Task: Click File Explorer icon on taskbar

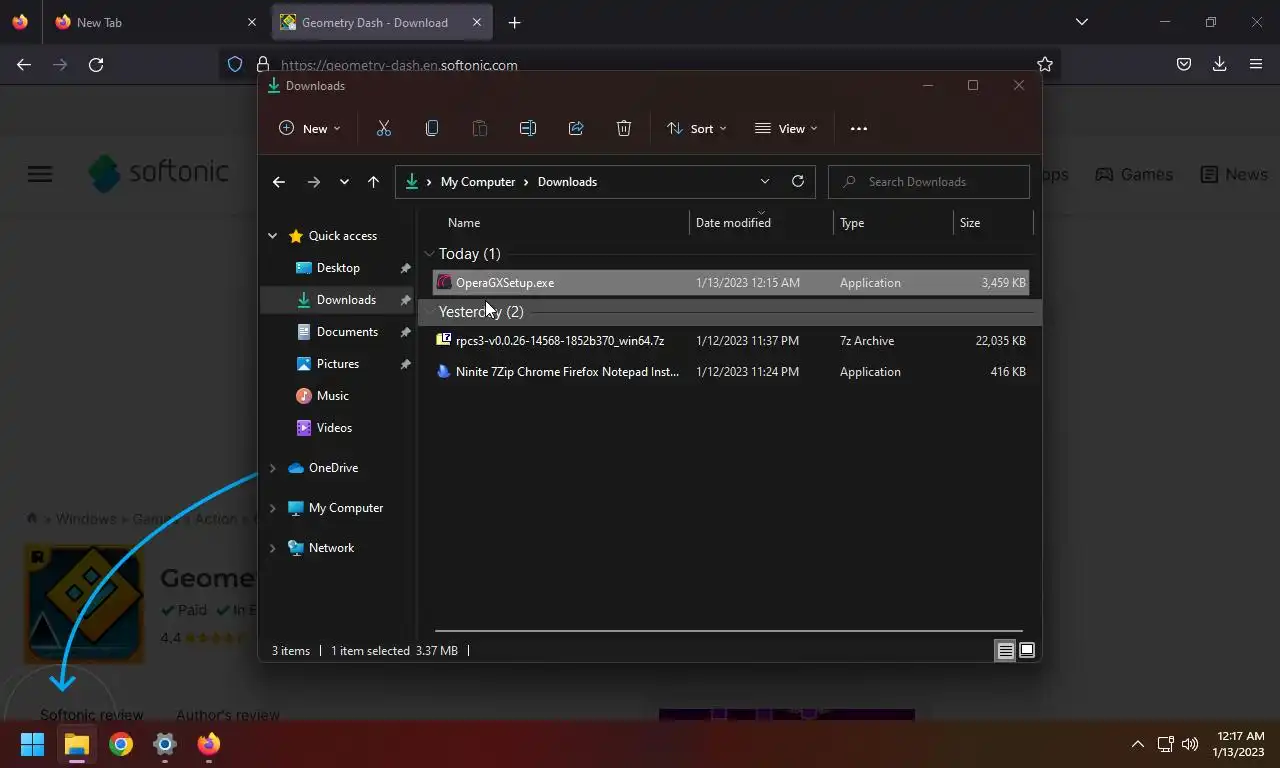Action: coord(77,744)
